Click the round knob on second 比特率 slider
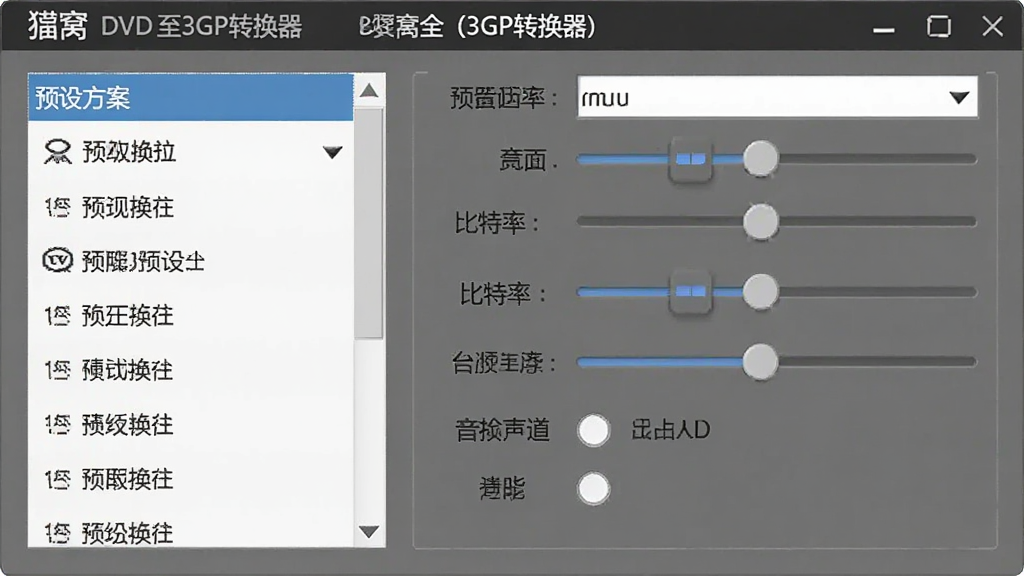The width and height of the screenshot is (1024, 576). 760,291
